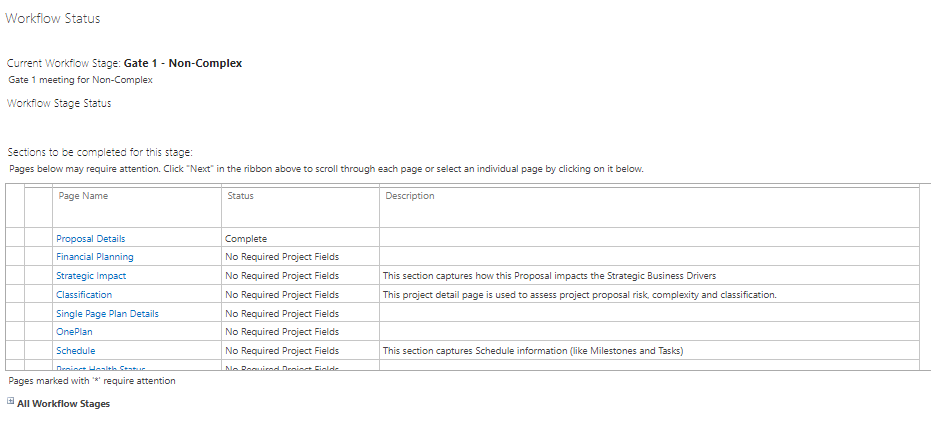931x421 pixels.
Task: Open the All Workflow Stages section
Action: tap(64, 404)
